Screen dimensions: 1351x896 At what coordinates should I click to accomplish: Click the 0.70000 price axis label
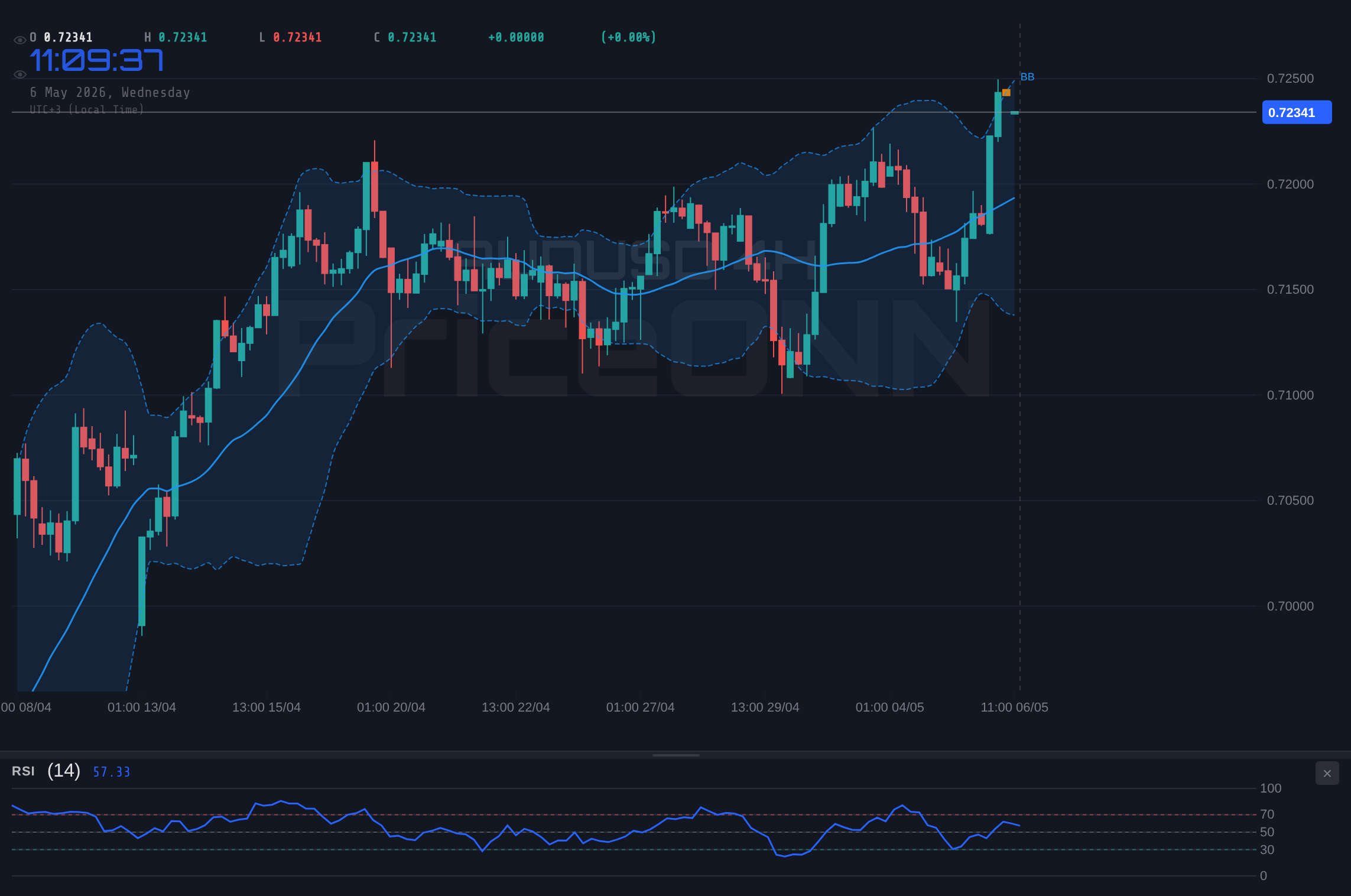coord(1290,606)
